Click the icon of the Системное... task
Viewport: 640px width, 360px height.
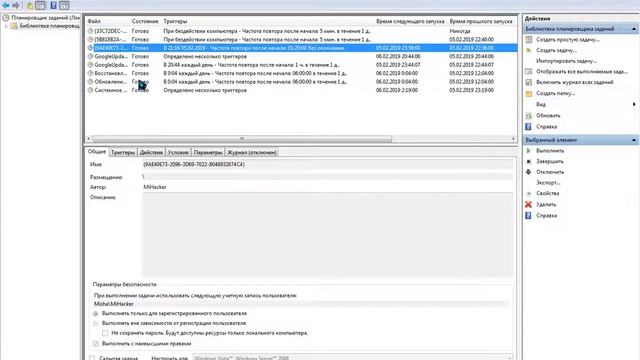click(90, 90)
